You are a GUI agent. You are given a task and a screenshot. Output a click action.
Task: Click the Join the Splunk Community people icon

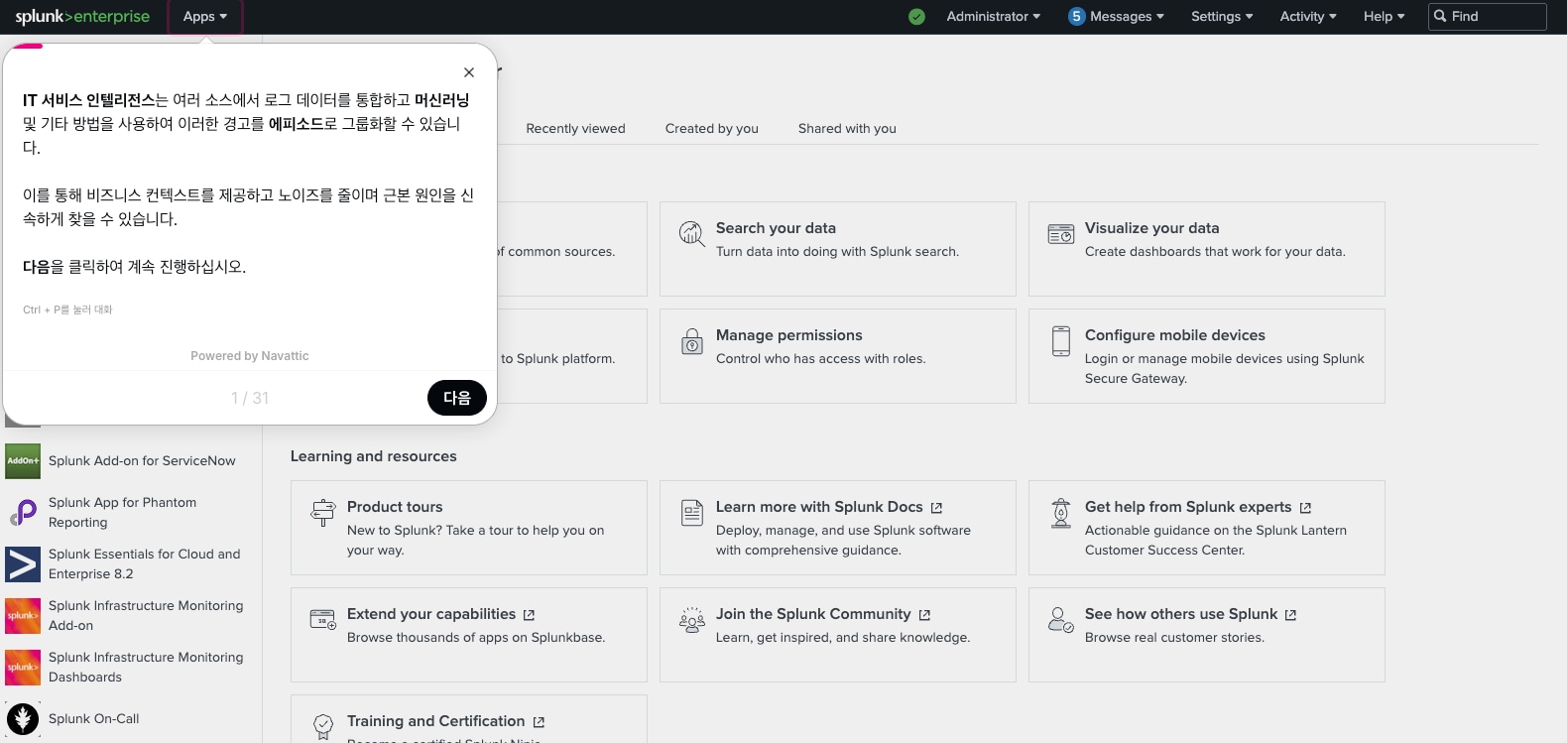pos(691,620)
